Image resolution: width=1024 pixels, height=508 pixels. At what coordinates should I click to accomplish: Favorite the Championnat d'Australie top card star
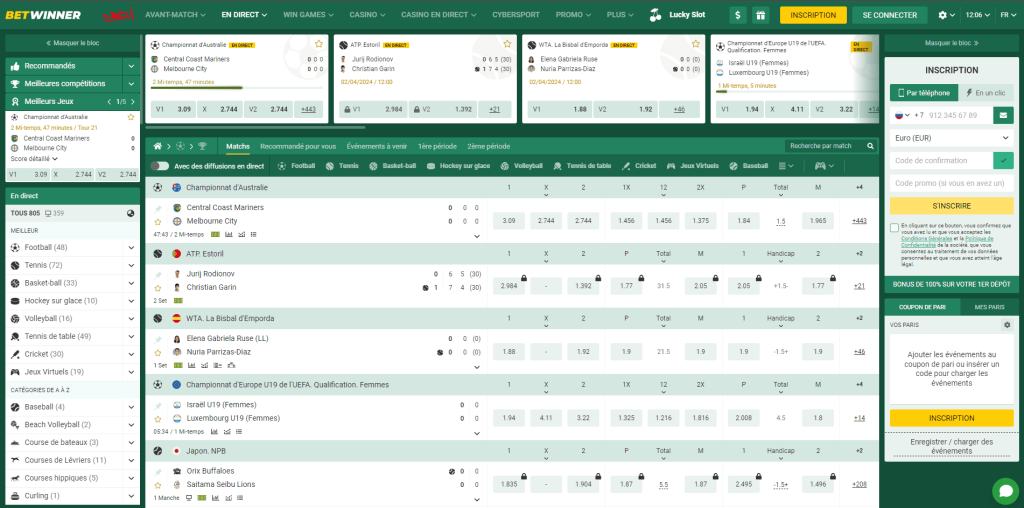(319, 44)
